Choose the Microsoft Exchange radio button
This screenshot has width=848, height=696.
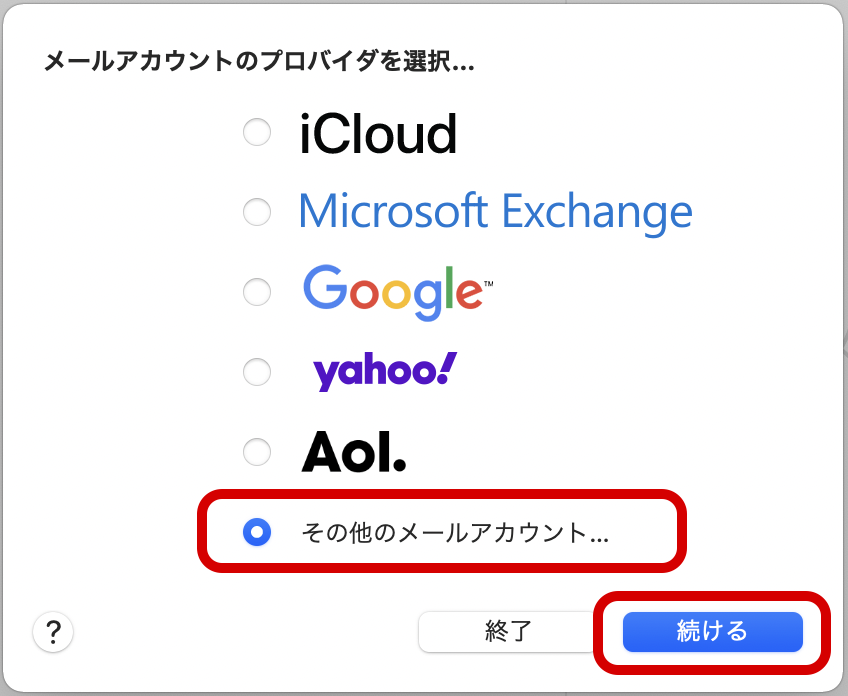tap(257, 212)
